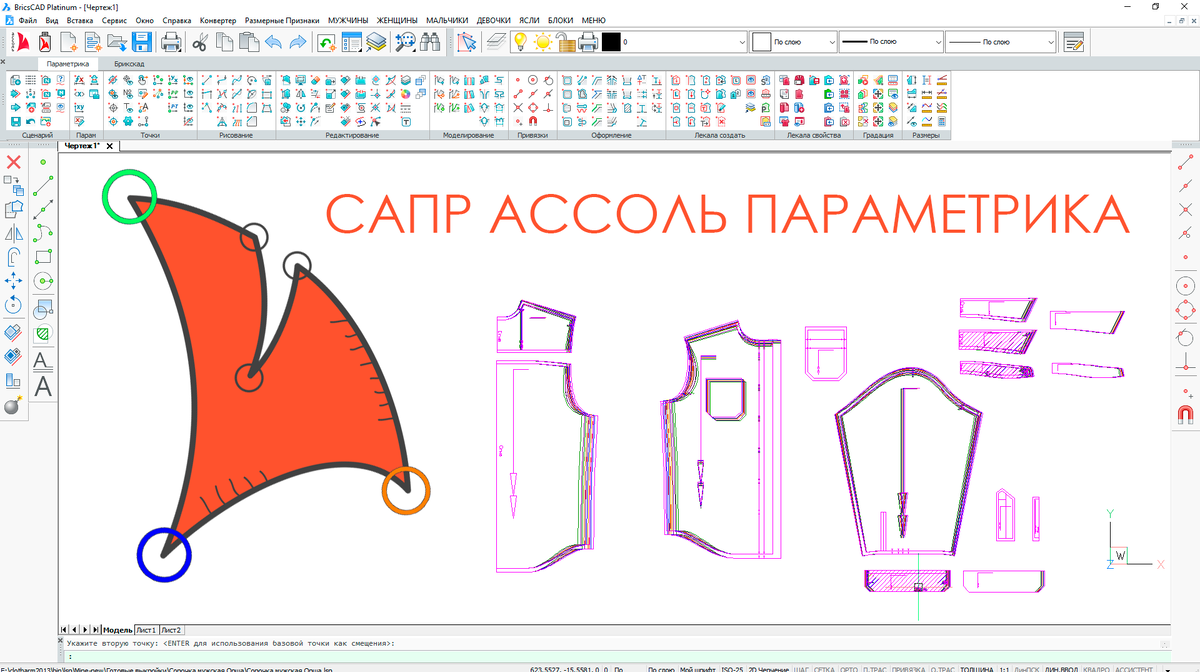This screenshot has width=1200, height=672.
Task: Open the Размерные Признаки menu
Action: click(x=282, y=20)
